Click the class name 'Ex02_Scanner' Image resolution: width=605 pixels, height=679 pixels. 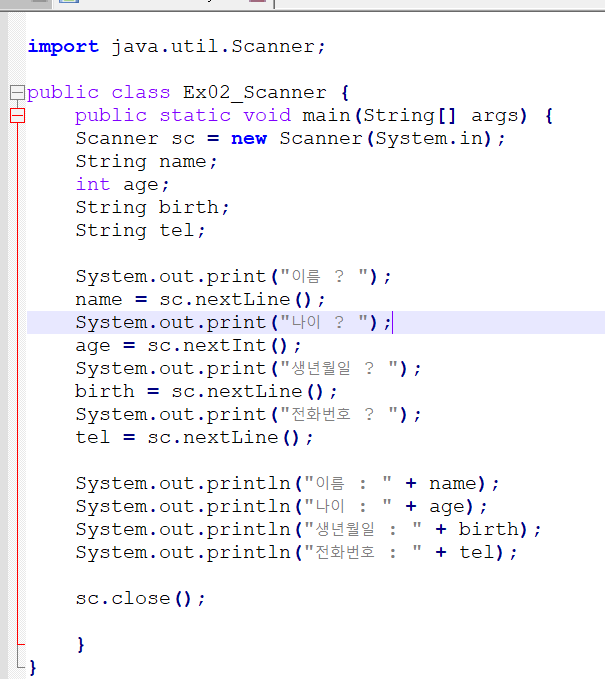255,93
